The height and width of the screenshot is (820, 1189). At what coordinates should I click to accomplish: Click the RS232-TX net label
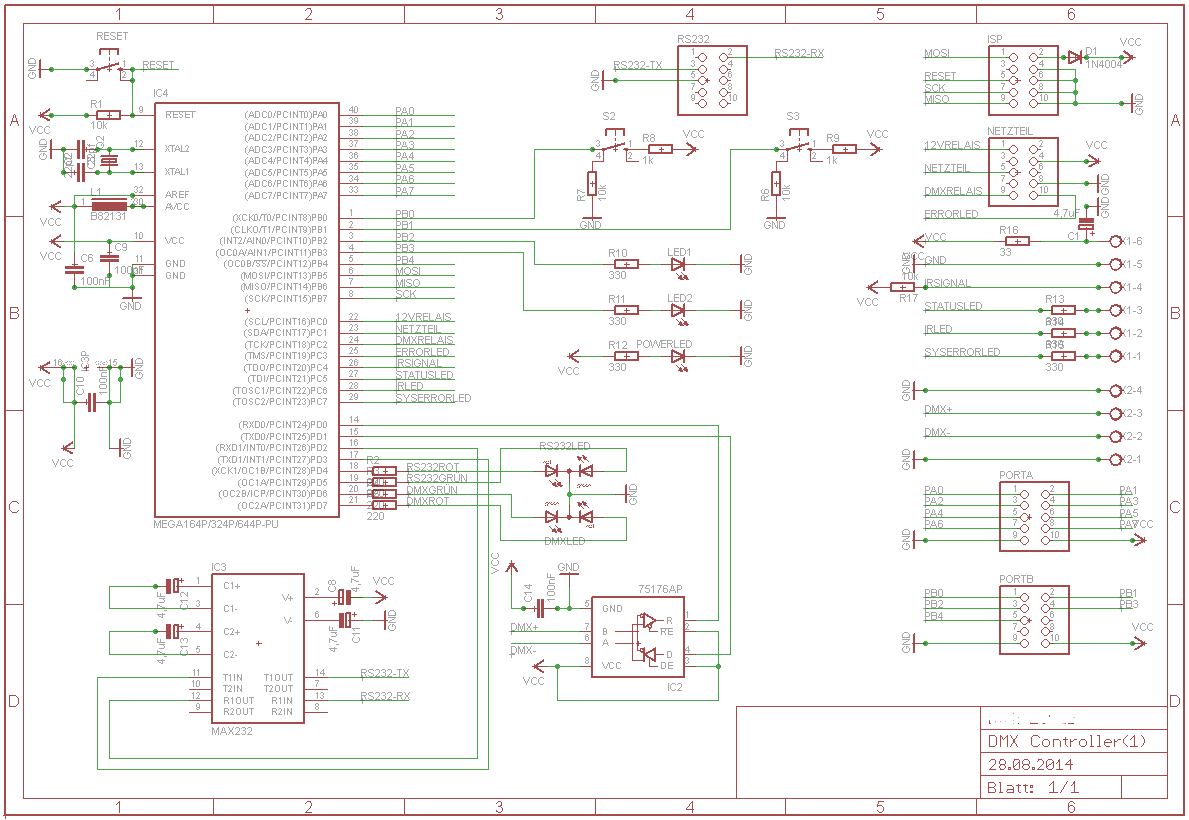[x=637, y=62]
